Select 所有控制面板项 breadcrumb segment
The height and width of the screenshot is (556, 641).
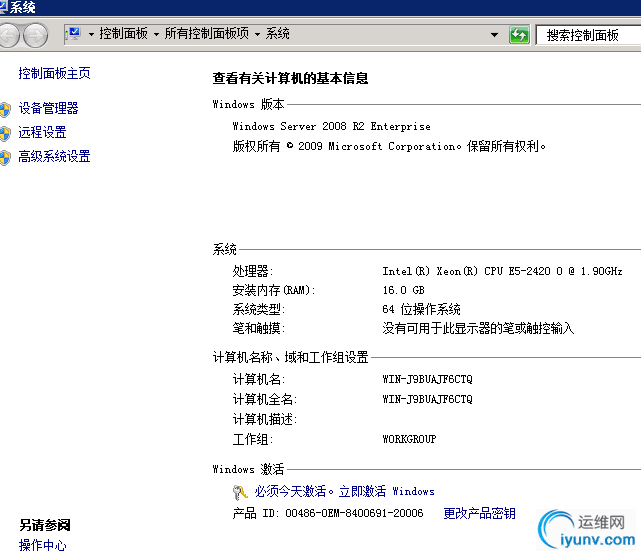(206, 34)
